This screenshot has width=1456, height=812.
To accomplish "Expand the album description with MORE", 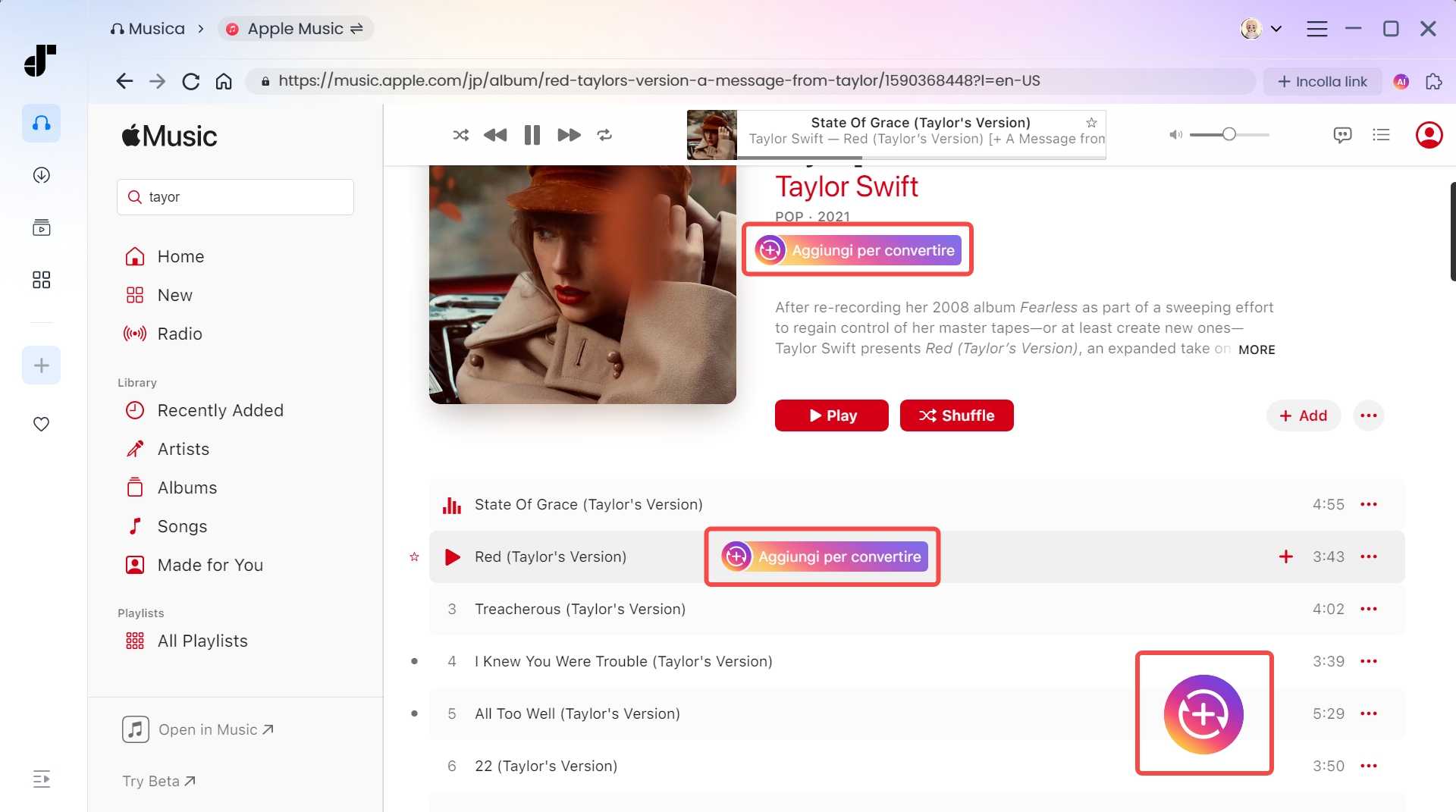I will coord(1257,350).
